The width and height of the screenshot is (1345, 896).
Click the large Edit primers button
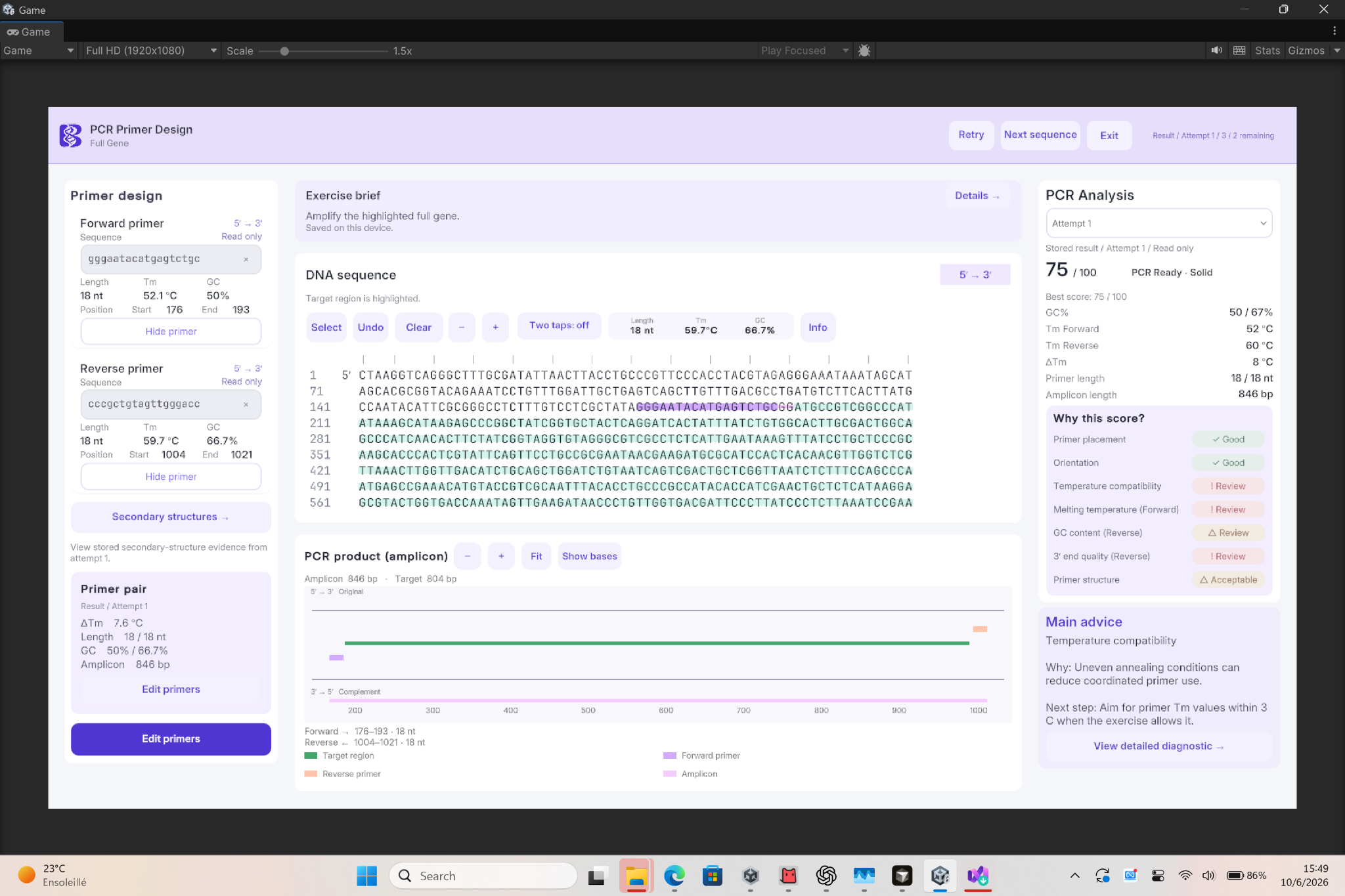pos(171,739)
